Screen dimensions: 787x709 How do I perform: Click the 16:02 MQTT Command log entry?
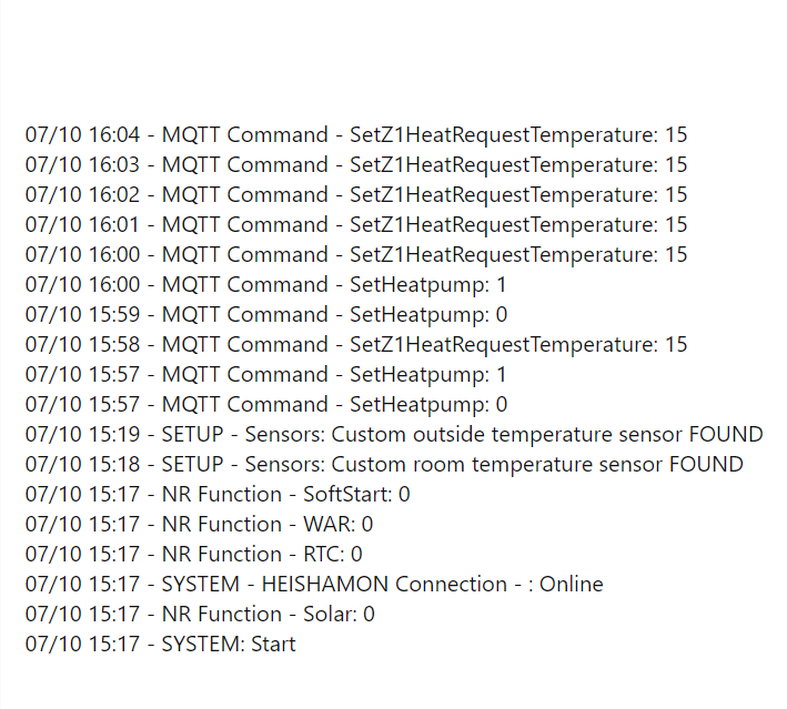point(356,195)
